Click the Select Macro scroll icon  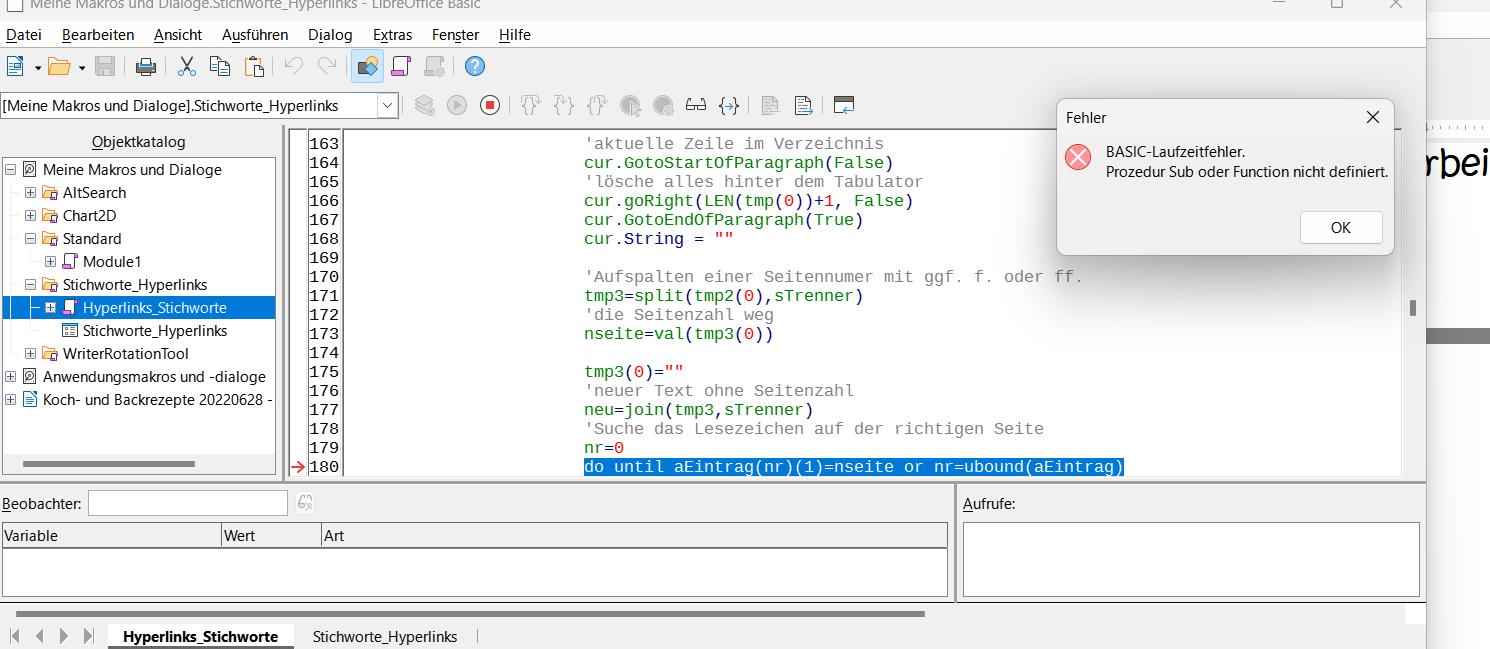401,66
